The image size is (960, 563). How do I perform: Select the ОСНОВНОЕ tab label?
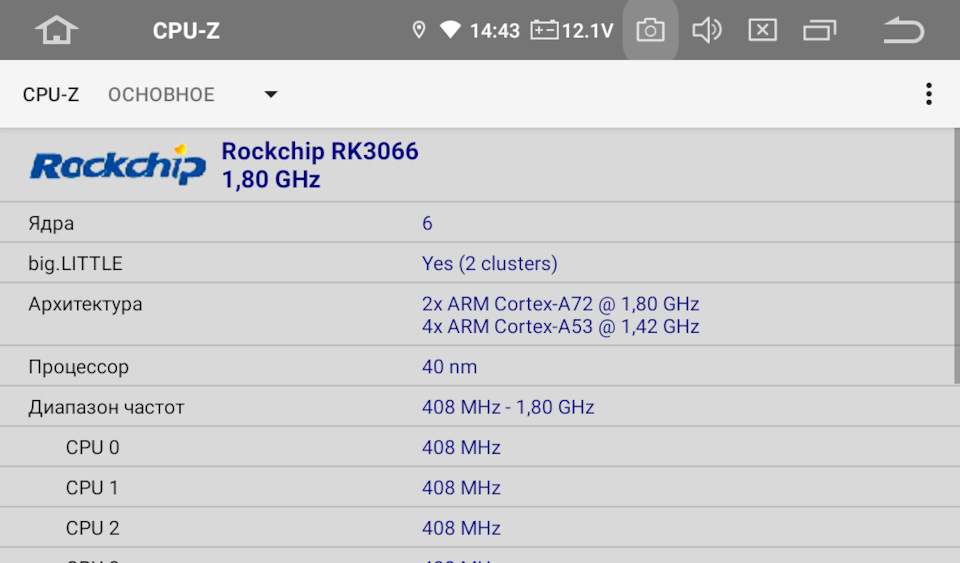[161, 94]
